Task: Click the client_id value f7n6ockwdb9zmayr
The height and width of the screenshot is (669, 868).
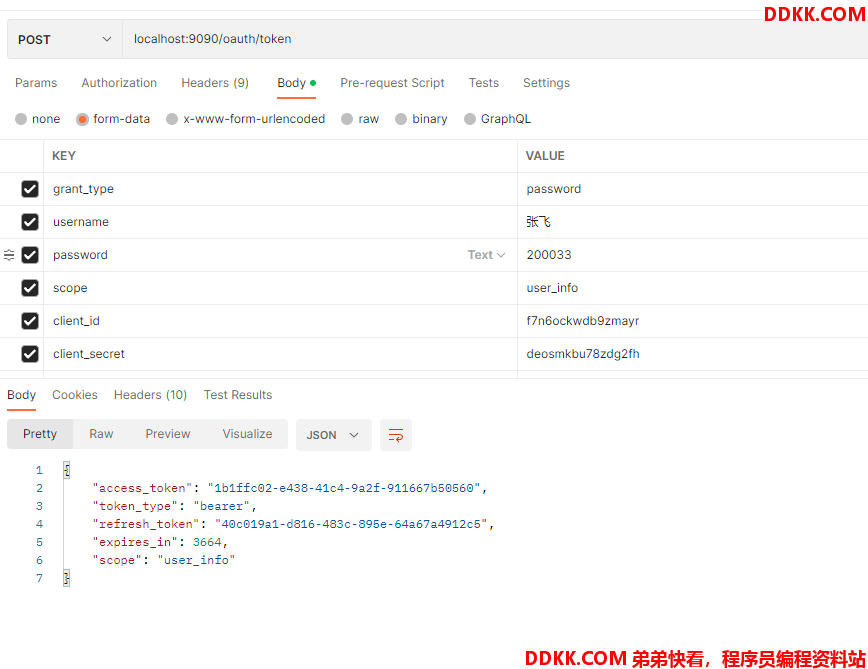Action: [x=582, y=321]
